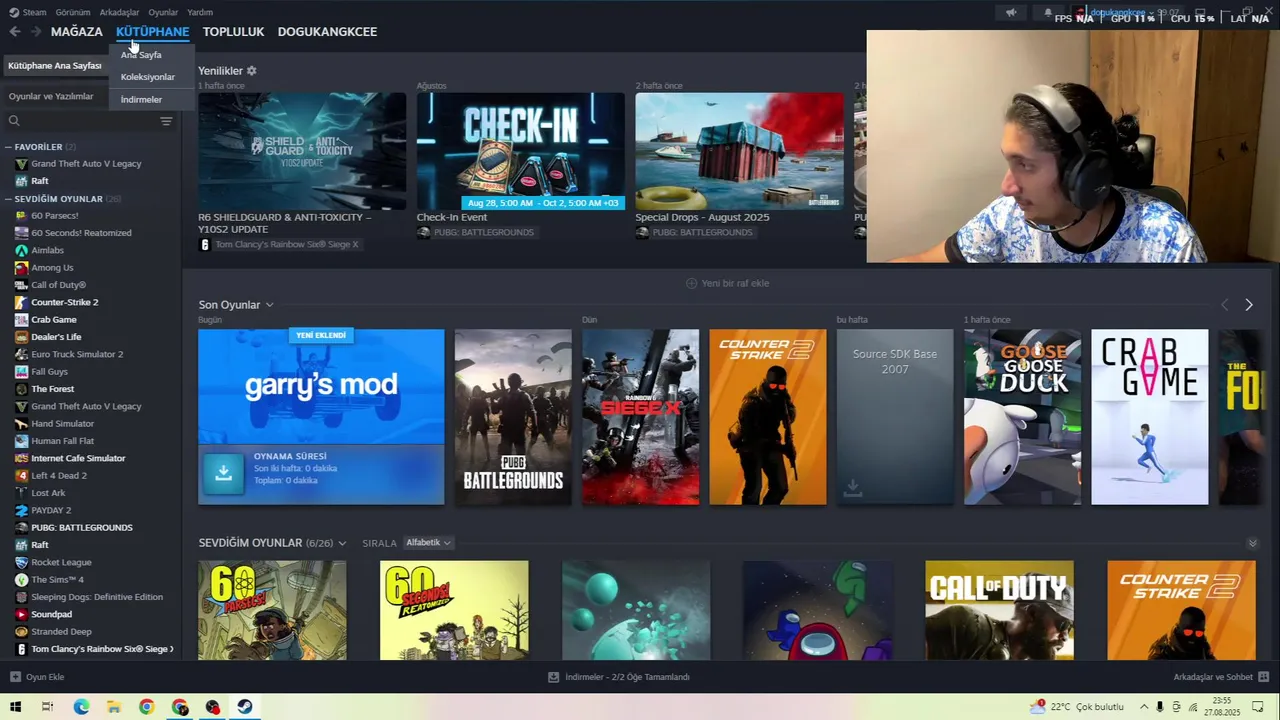The height and width of the screenshot is (720, 1280).
Task: Open File Explorer from taskbar
Action: coord(114,707)
